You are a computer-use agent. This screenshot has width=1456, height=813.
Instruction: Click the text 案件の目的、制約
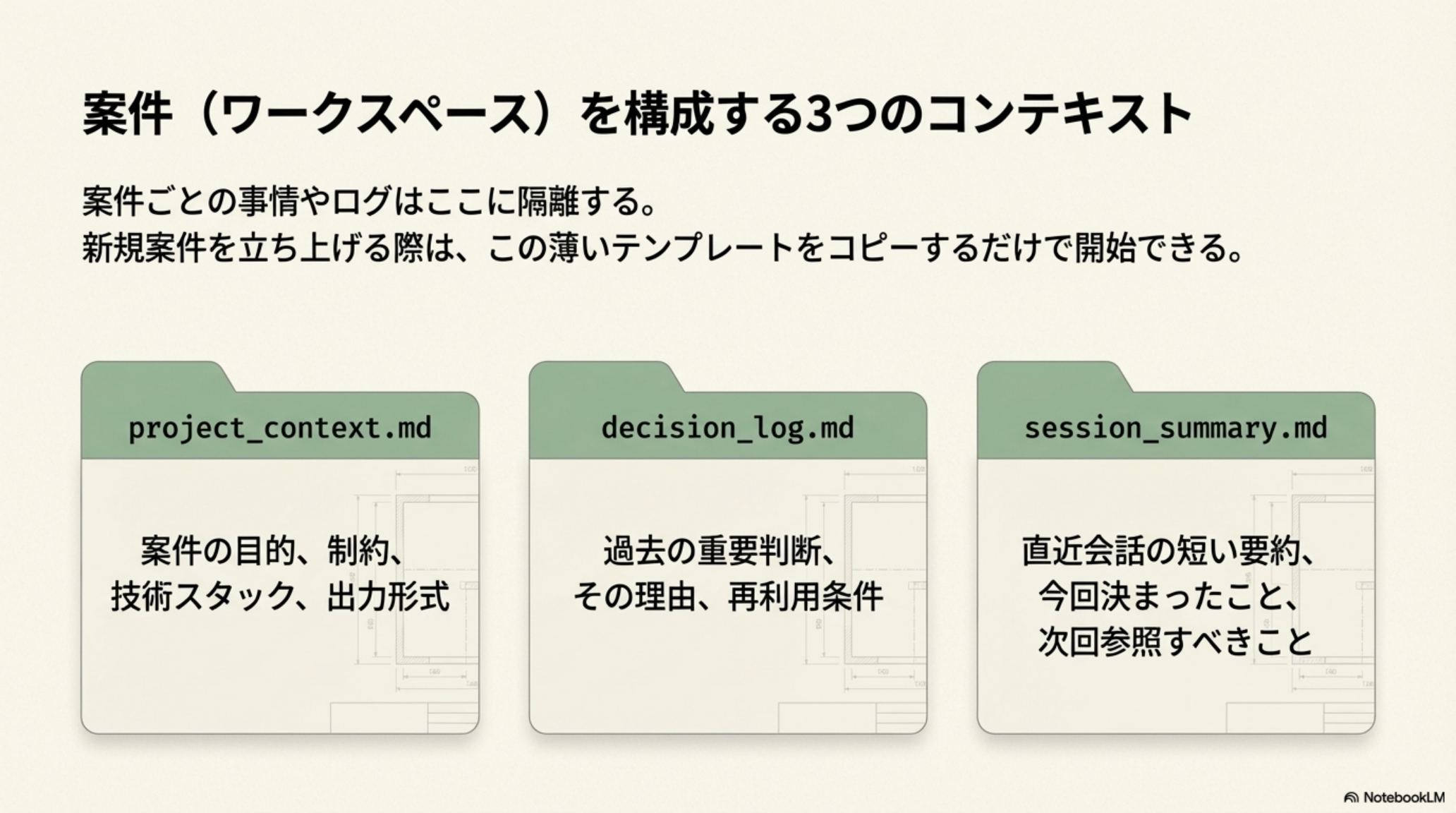pos(272,550)
